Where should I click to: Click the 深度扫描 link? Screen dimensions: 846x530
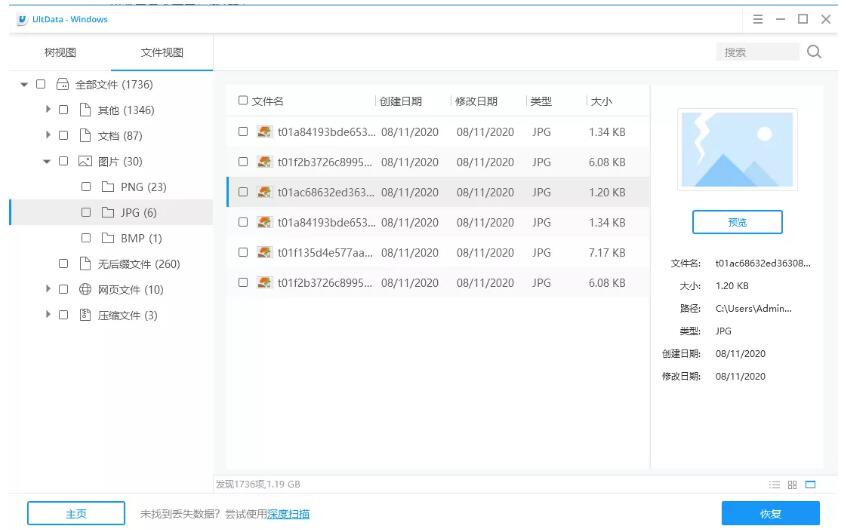288,514
